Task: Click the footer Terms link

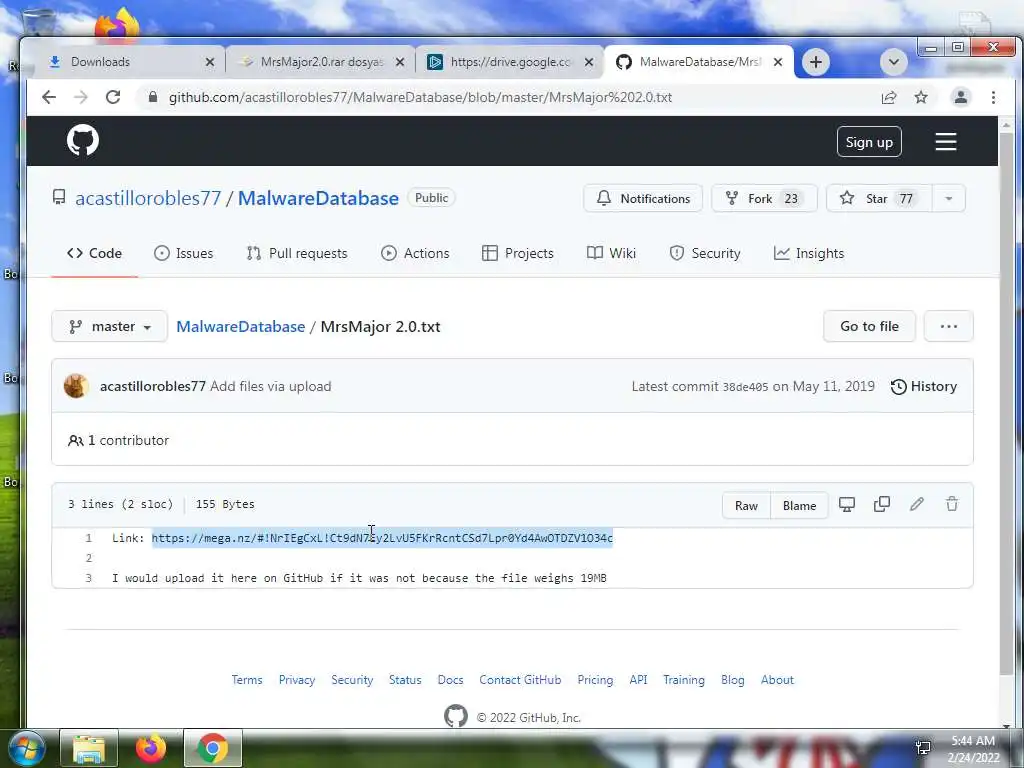Action: (247, 680)
